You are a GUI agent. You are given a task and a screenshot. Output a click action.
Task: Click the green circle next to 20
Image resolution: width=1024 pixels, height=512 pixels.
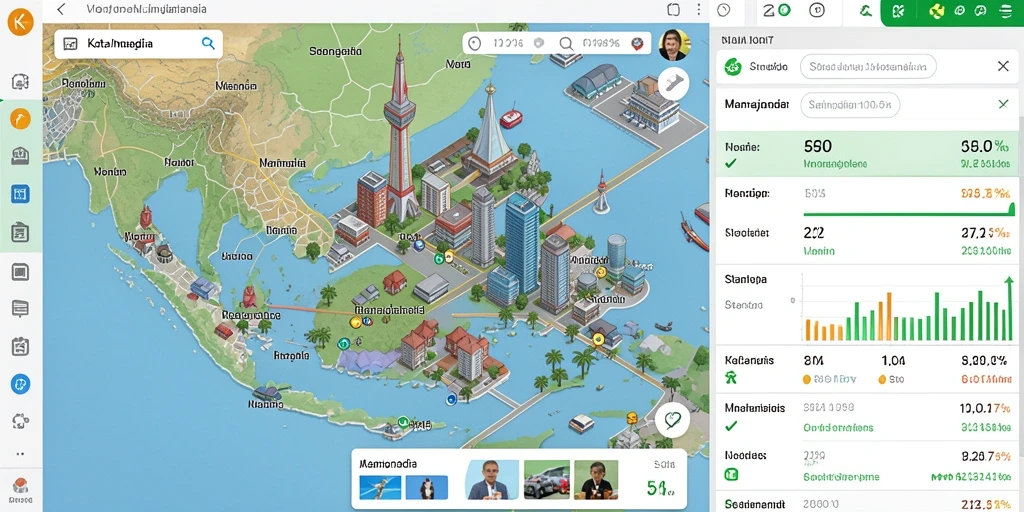pos(784,10)
